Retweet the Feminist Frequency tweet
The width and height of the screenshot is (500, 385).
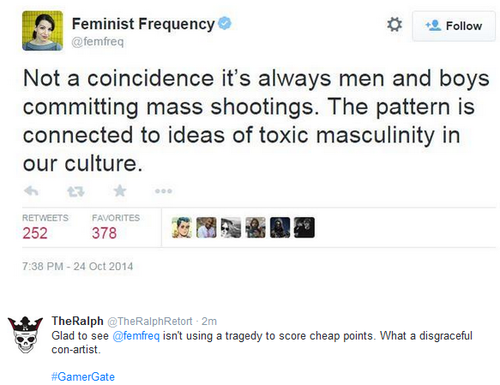coord(76,191)
